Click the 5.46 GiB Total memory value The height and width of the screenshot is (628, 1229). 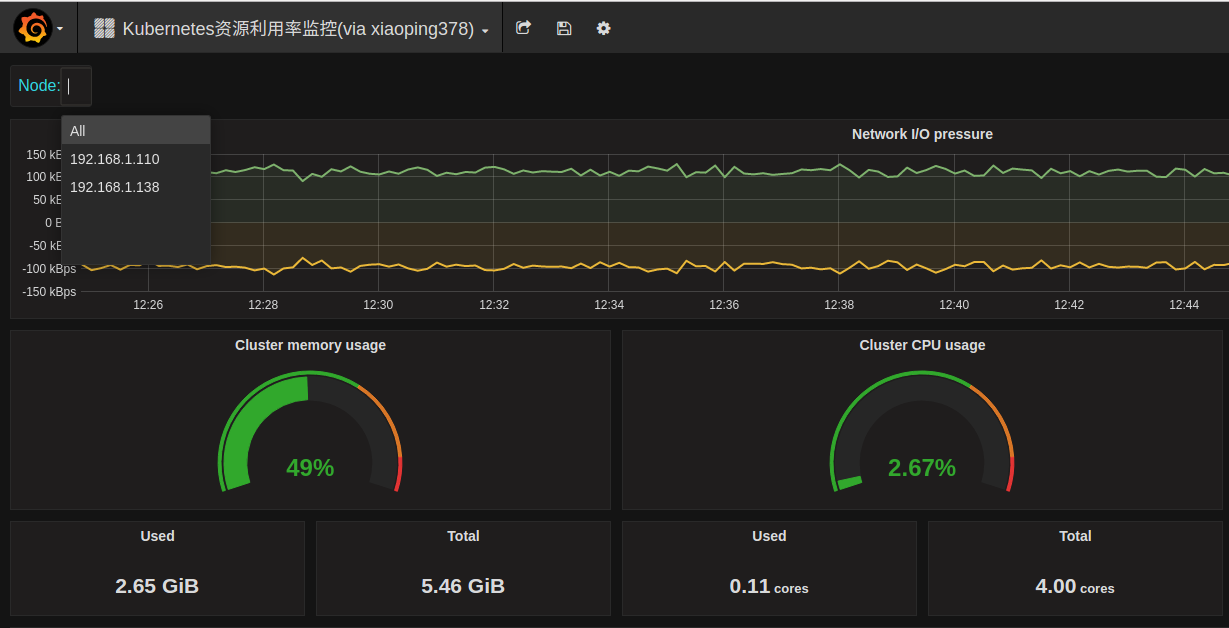coord(463,586)
